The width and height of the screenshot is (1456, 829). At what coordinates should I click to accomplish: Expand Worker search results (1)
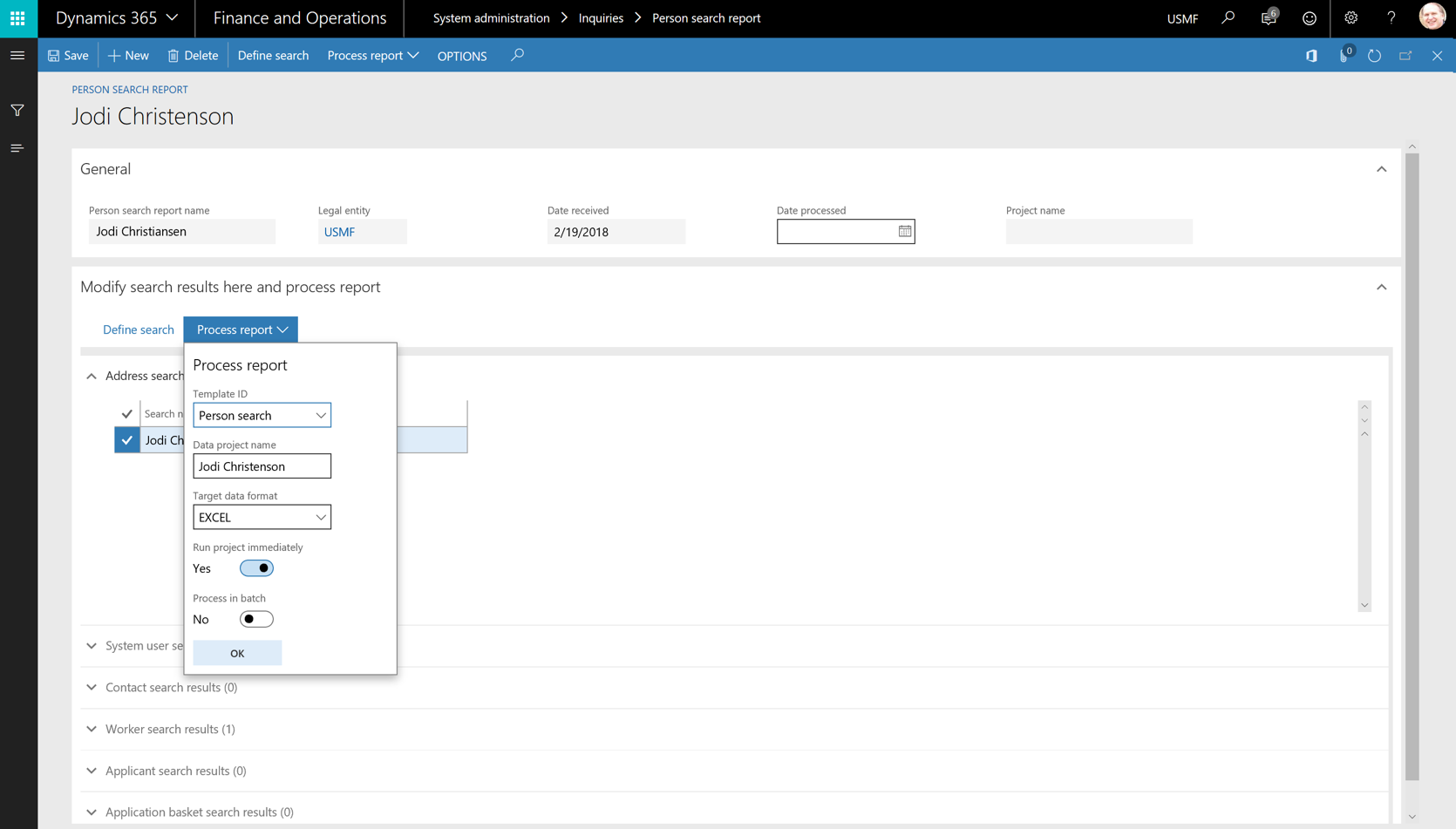click(x=92, y=730)
